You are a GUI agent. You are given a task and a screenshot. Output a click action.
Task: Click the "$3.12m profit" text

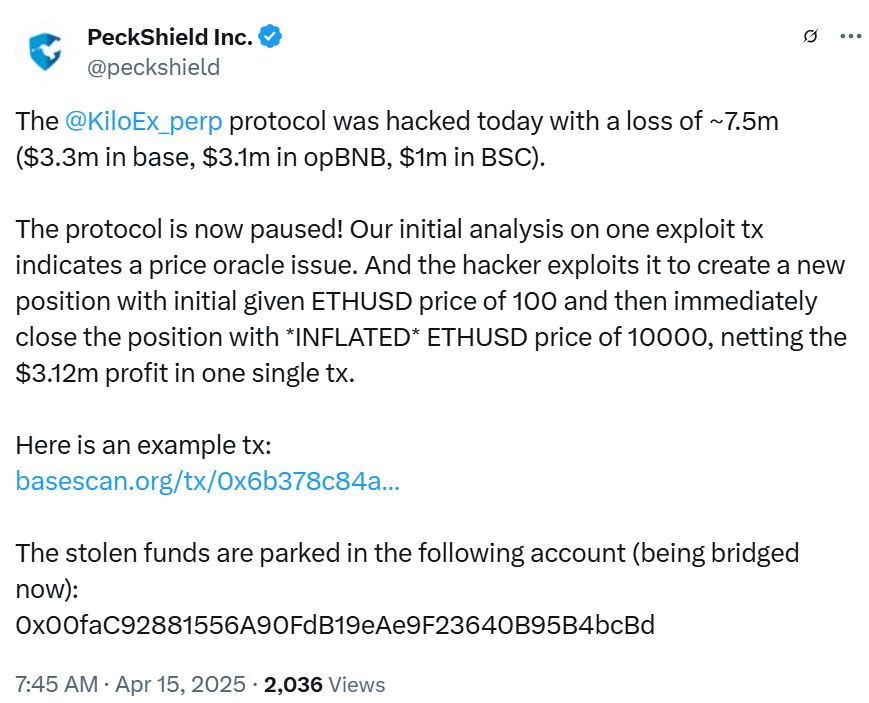pos(88,374)
